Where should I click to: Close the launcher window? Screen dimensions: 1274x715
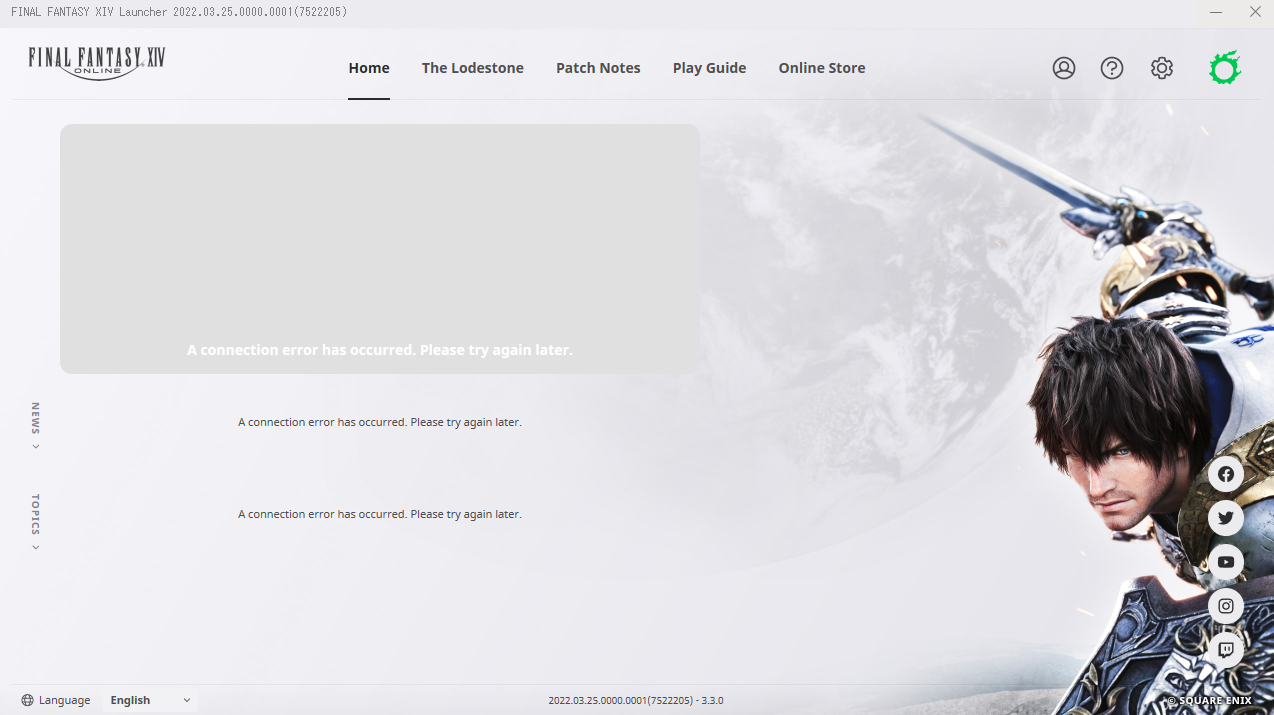pyautogui.click(x=1255, y=12)
